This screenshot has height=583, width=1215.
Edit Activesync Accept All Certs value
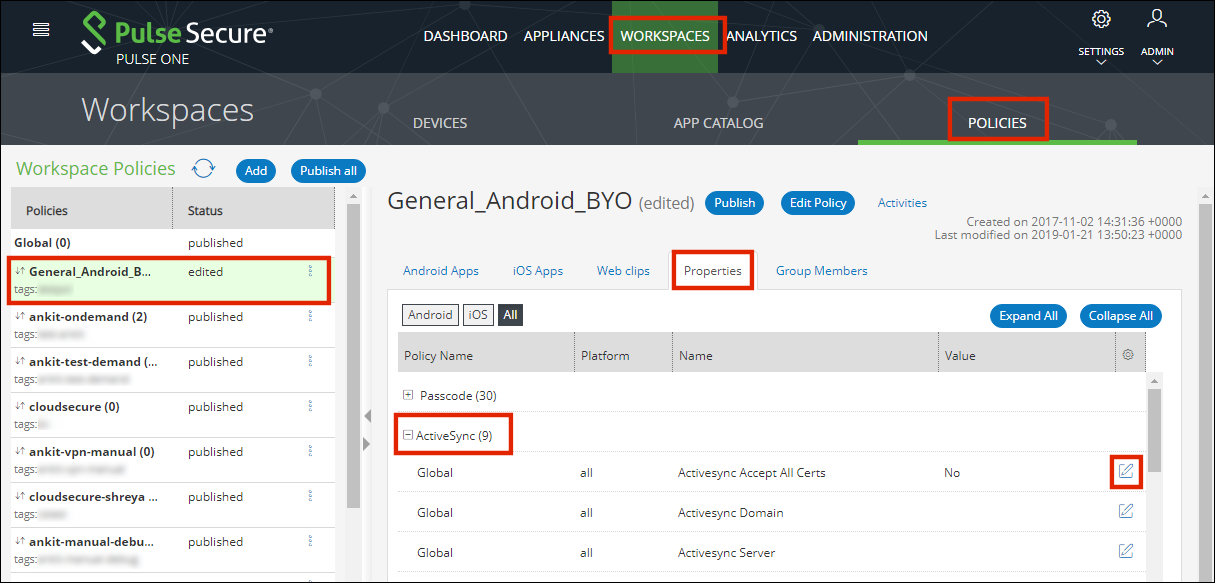click(1126, 471)
